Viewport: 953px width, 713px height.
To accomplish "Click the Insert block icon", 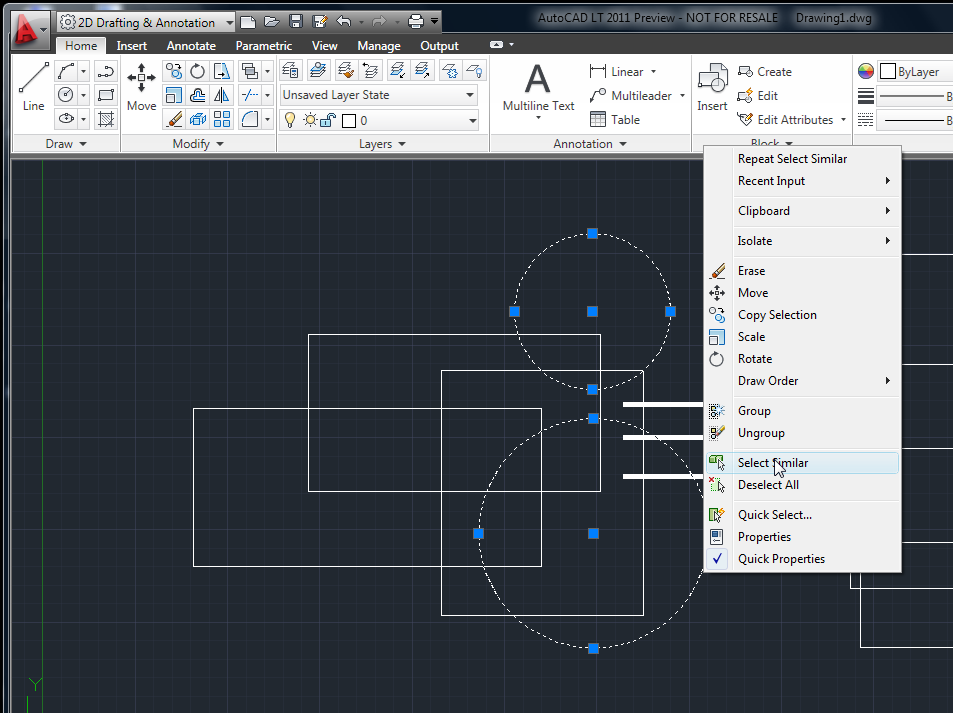I will click(x=711, y=80).
